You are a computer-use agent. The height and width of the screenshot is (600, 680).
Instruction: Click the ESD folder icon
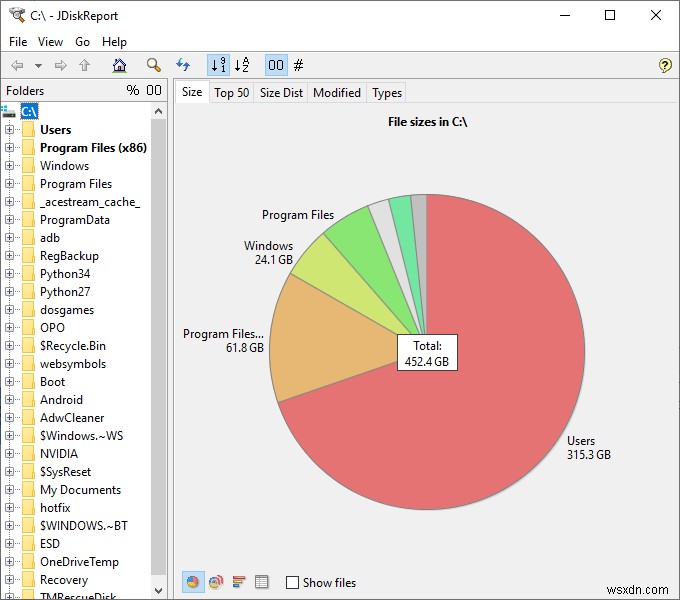(x=28, y=544)
